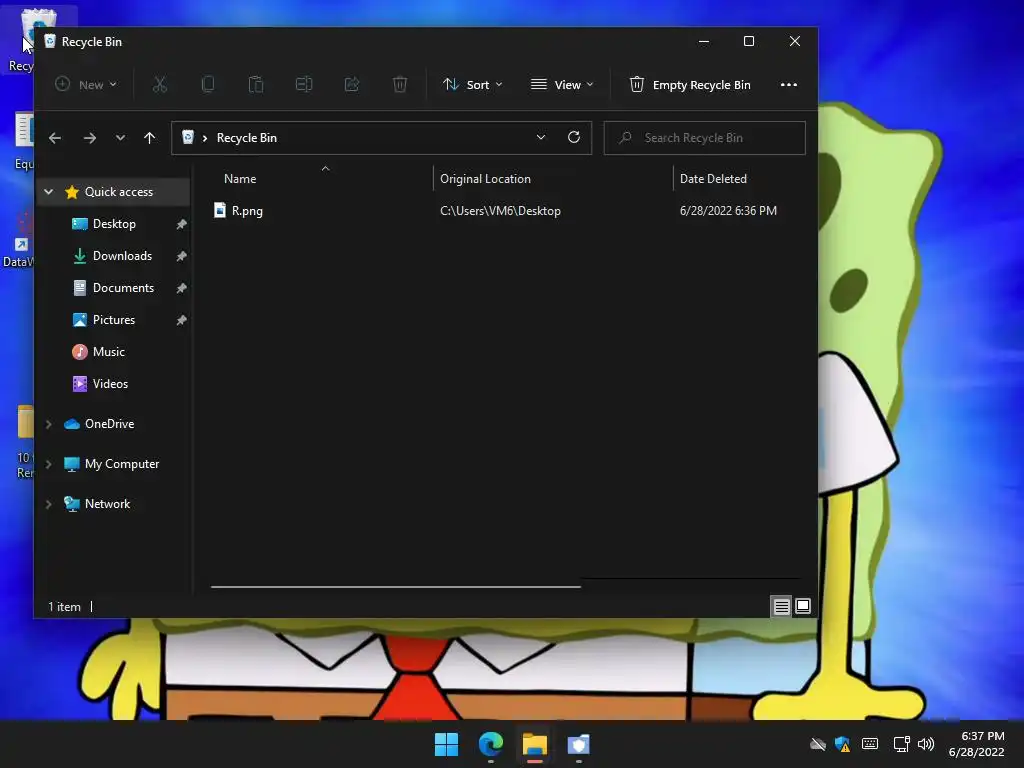Image resolution: width=1024 pixels, height=768 pixels.
Task: Click the network tray icon
Action: click(x=901, y=744)
